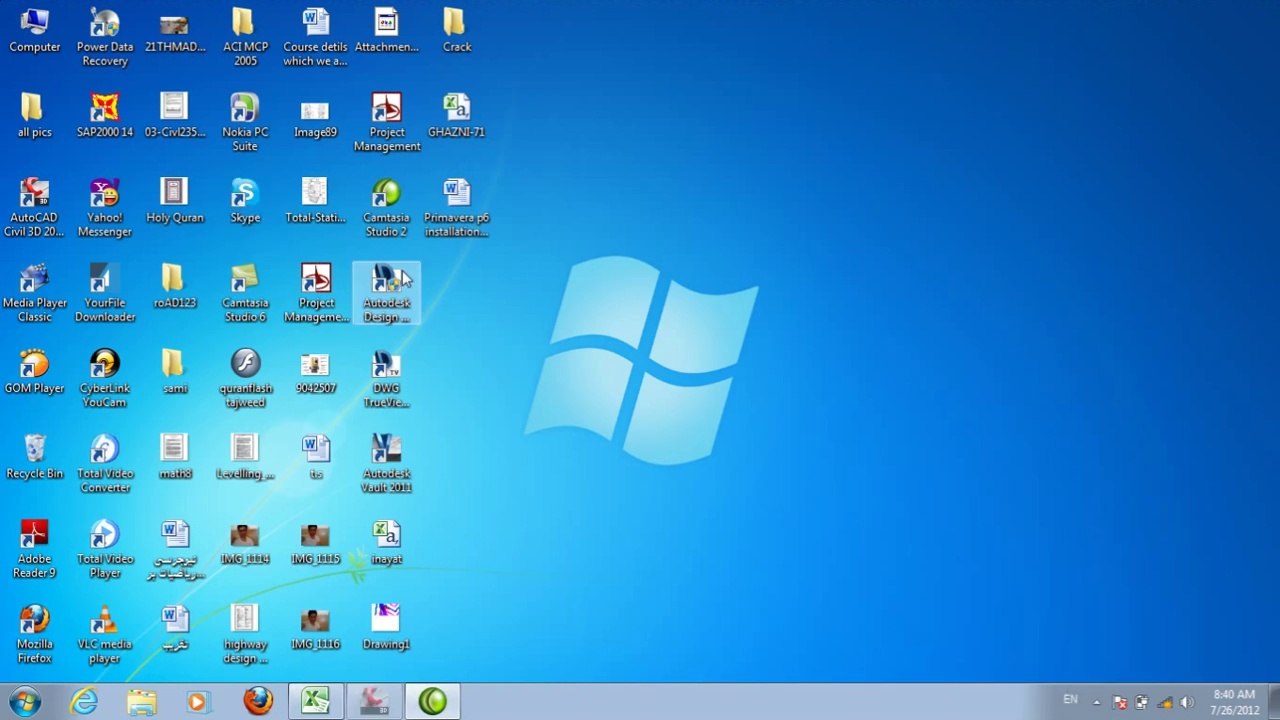Open Action Center flag icon
The height and width of the screenshot is (720, 1280).
pyautogui.click(x=1120, y=702)
